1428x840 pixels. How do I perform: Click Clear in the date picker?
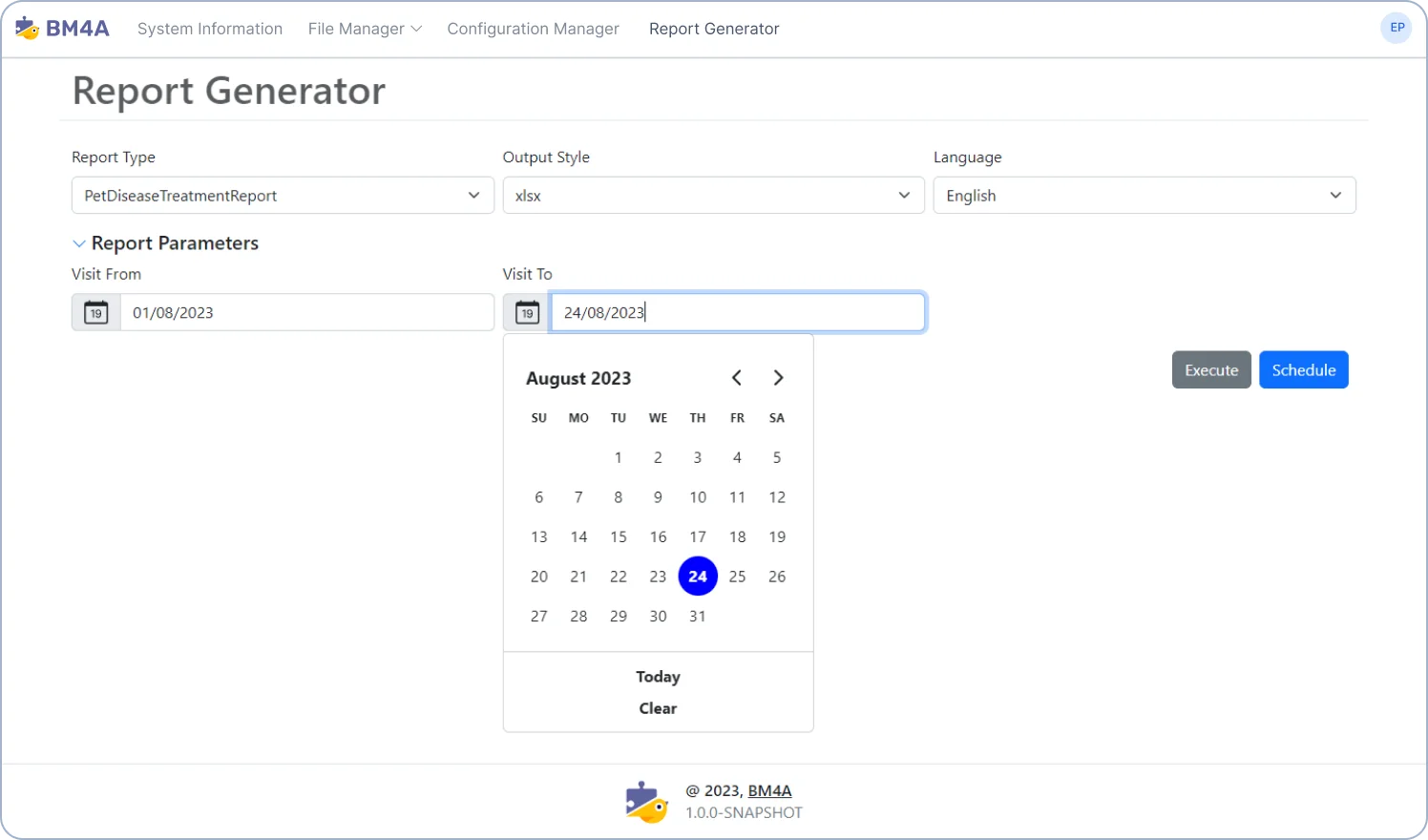click(658, 708)
